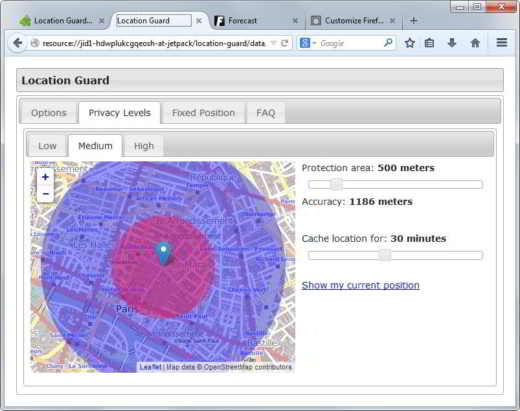The height and width of the screenshot is (411, 520).
Task: Zoom in on the map
Action: pos(46,177)
